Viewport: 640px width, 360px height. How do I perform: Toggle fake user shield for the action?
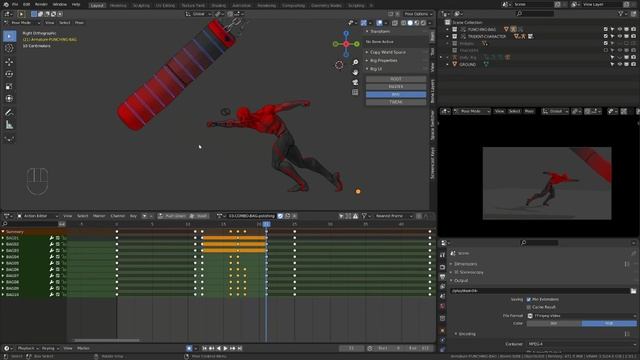[x=280, y=216]
